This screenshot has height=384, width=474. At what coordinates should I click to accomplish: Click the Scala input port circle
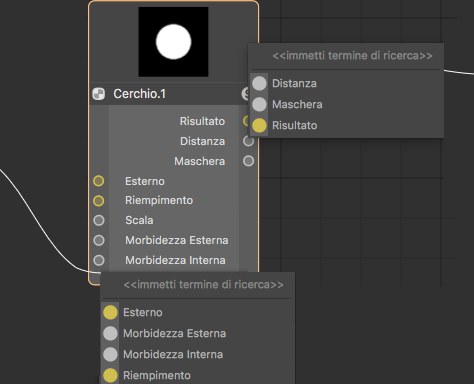coord(99,220)
